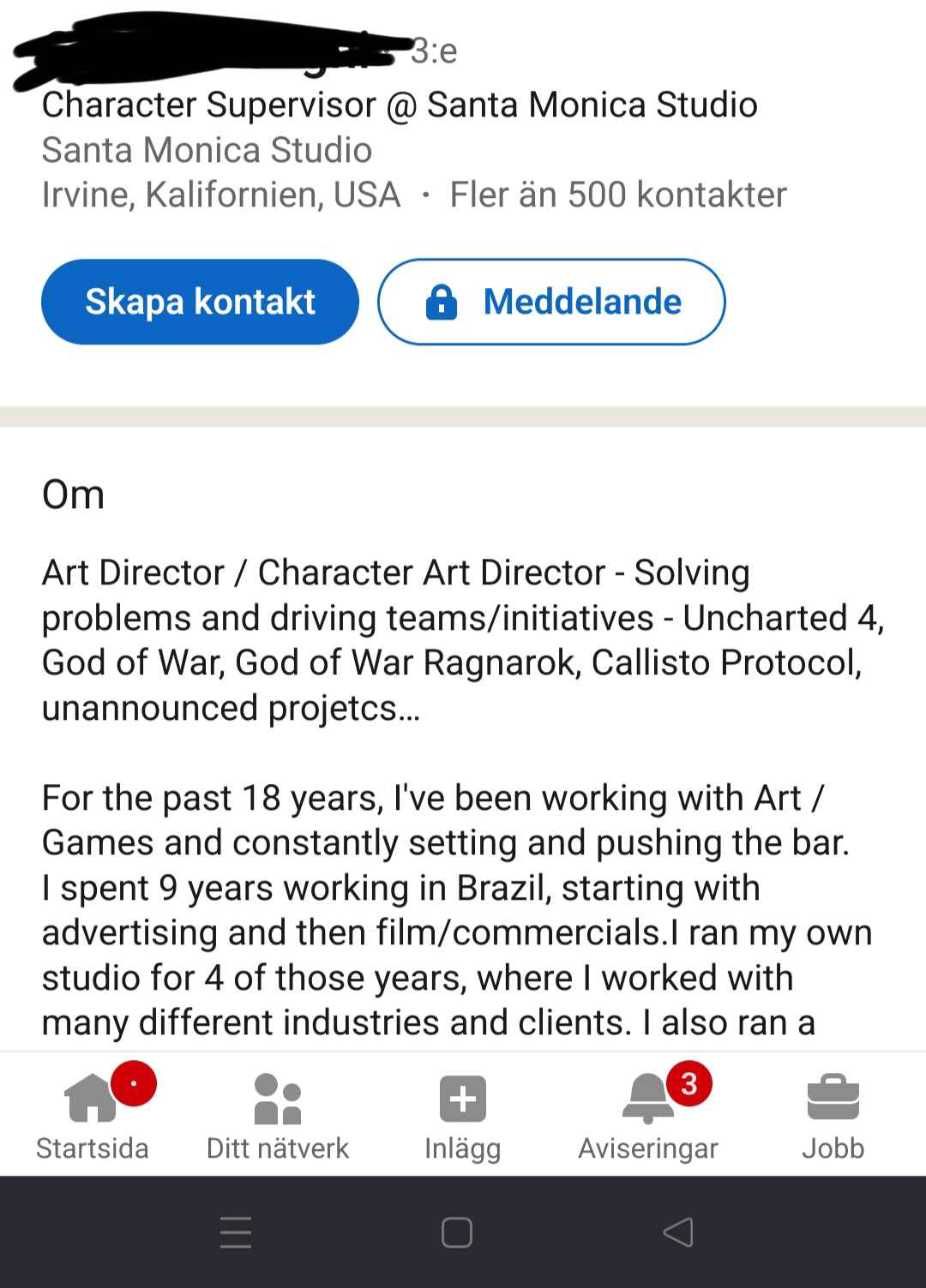Select the Jobb tab label

[833, 1147]
